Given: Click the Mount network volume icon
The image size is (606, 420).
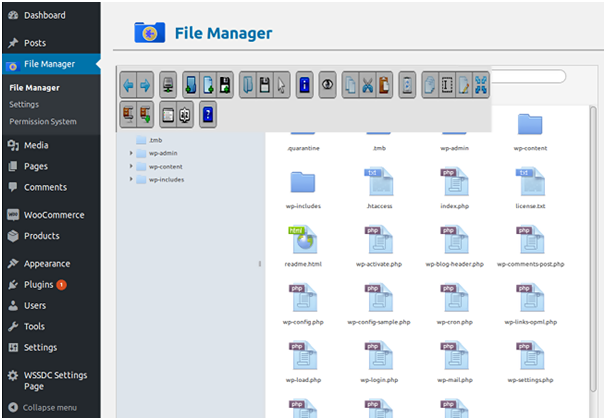Looking at the screenshot, I should pyautogui.click(x=168, y=85).
